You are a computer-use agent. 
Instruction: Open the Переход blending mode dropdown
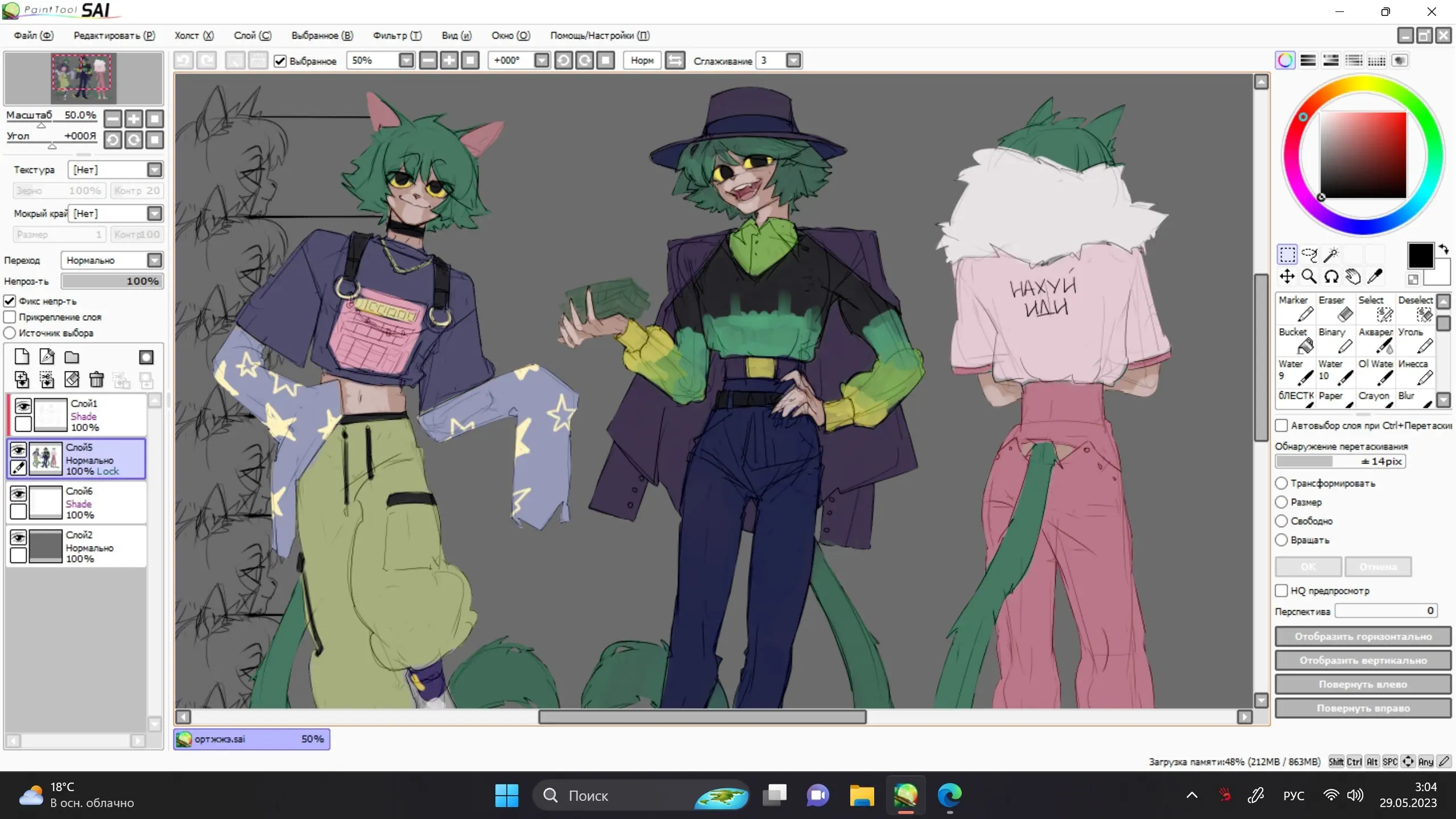click(x=154, y=260)
